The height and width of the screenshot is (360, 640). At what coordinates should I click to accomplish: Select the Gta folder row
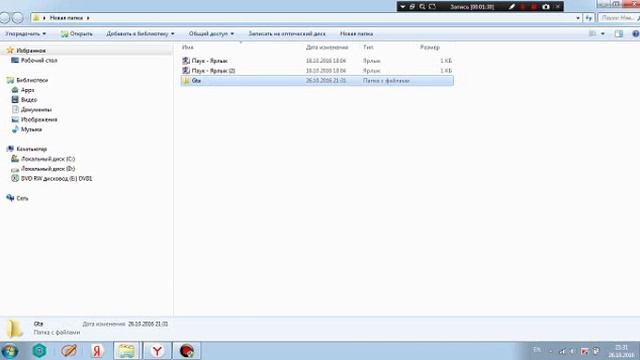point(317,80)
